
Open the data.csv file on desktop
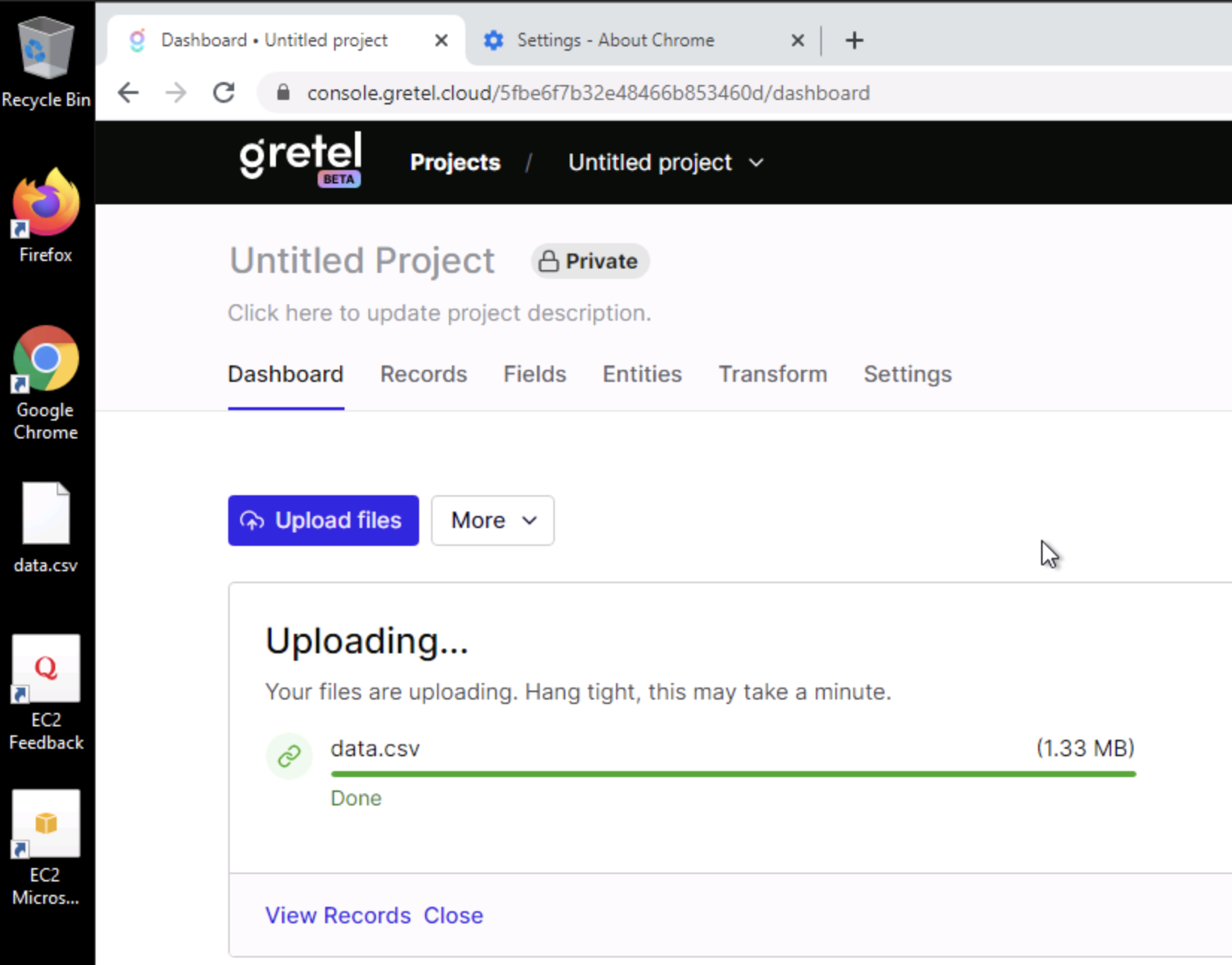click(x=46, y=512)
